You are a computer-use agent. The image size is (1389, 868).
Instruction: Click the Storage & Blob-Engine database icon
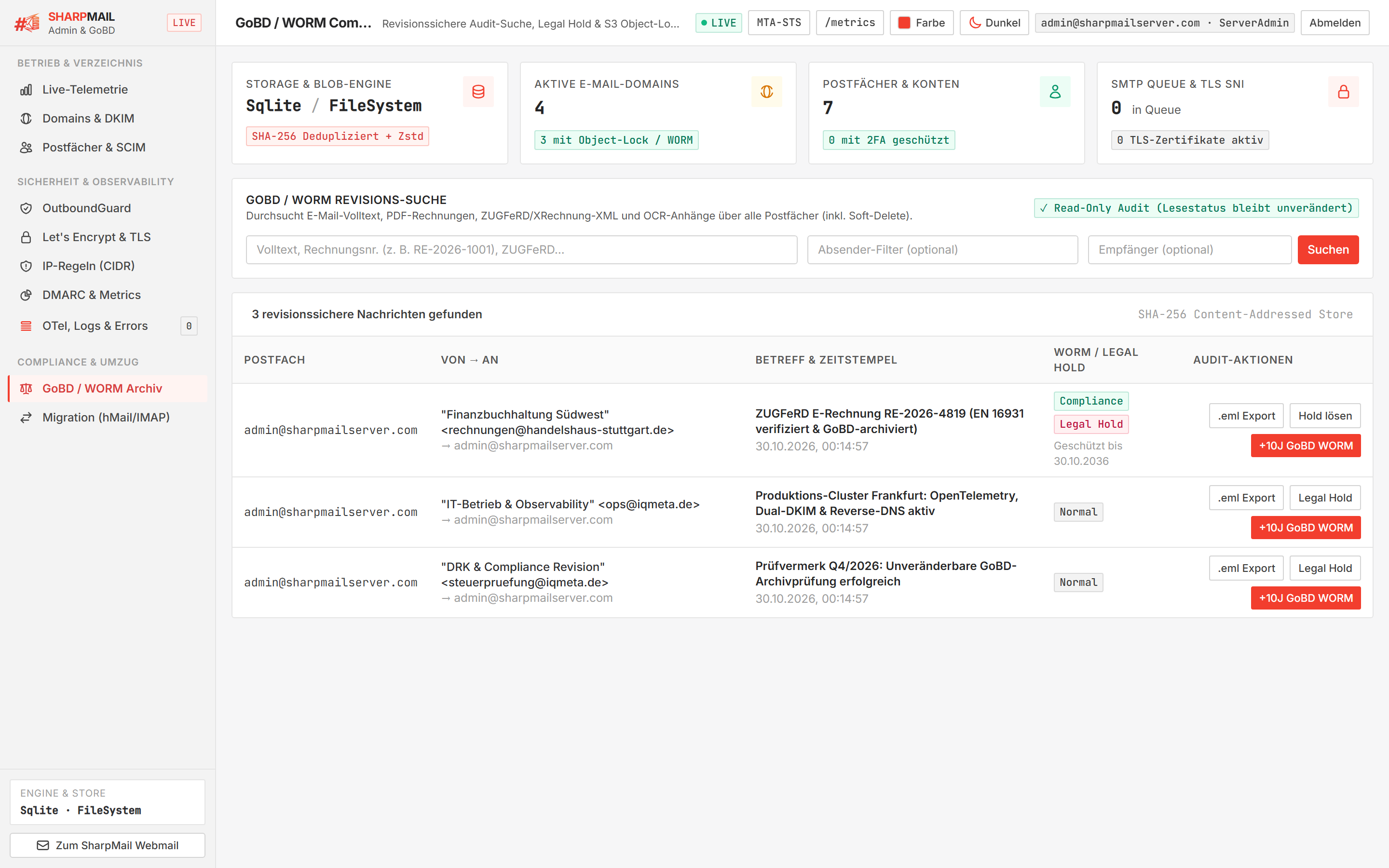coord(478,92)
